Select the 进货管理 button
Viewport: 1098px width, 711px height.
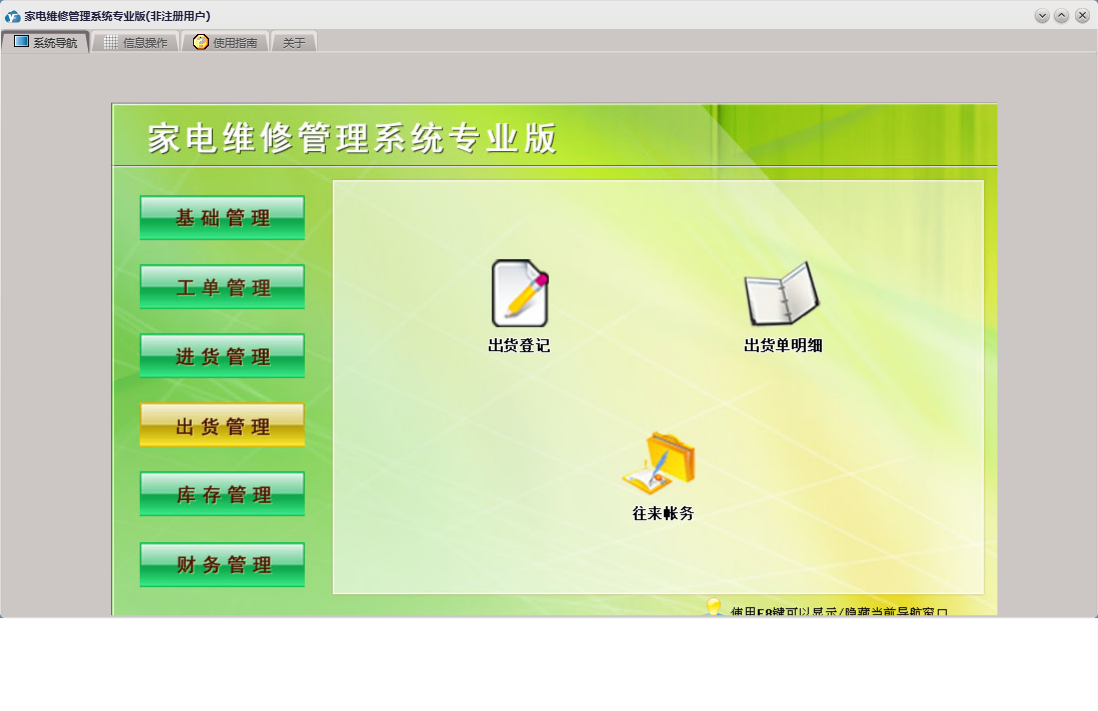point(223,357)
